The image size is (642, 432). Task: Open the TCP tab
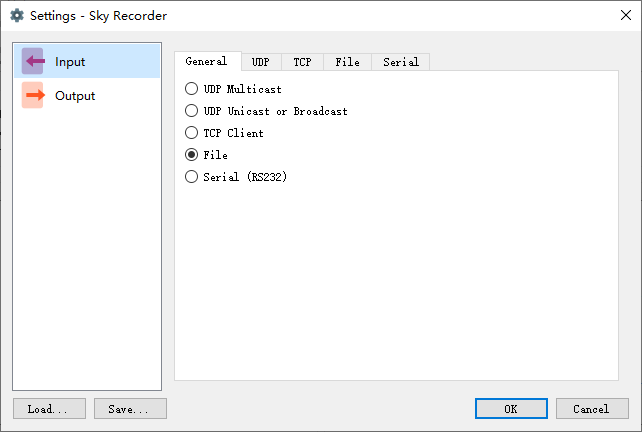pos(302,62)
